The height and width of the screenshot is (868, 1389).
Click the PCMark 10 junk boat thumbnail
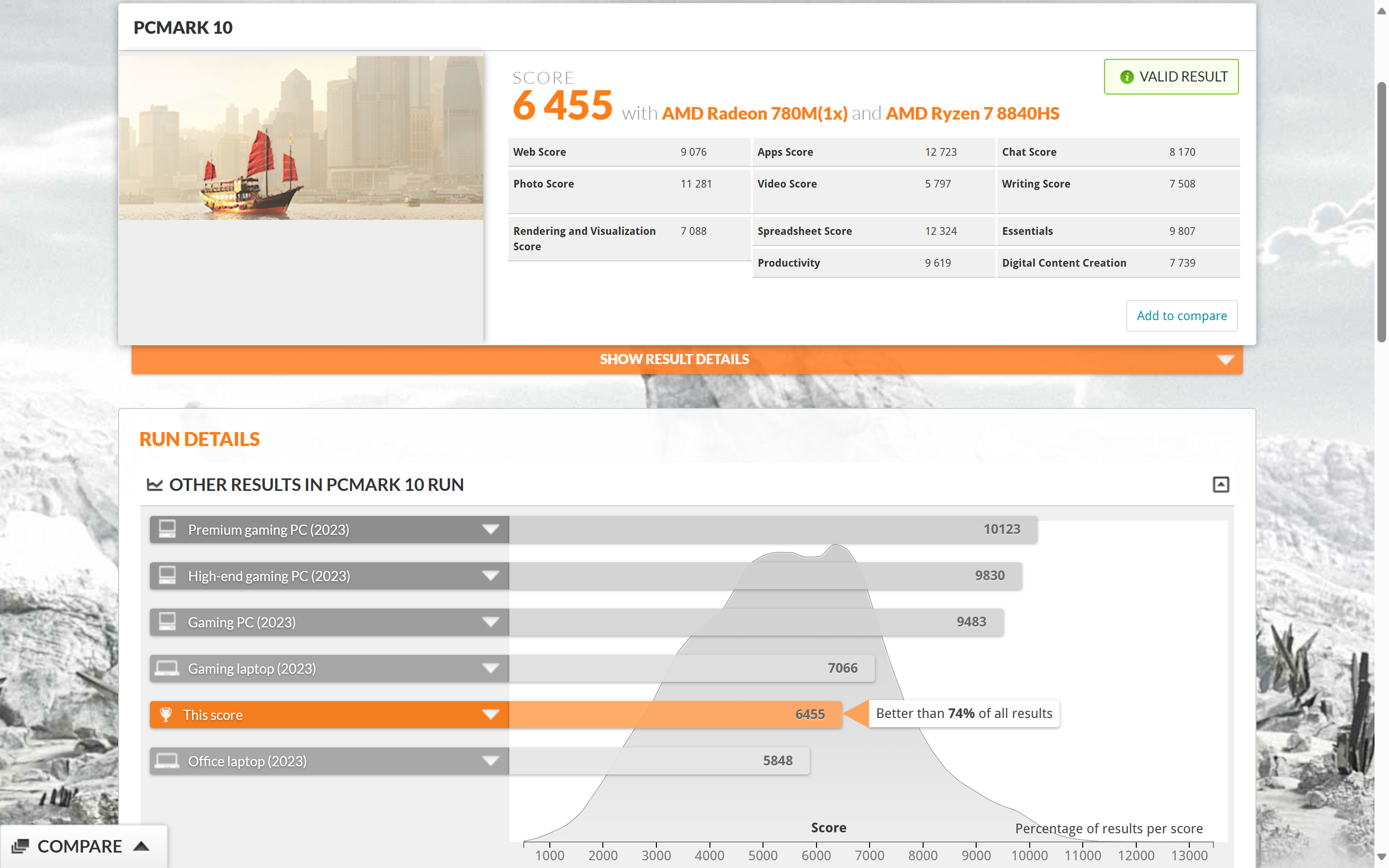[x=301, y=138]
